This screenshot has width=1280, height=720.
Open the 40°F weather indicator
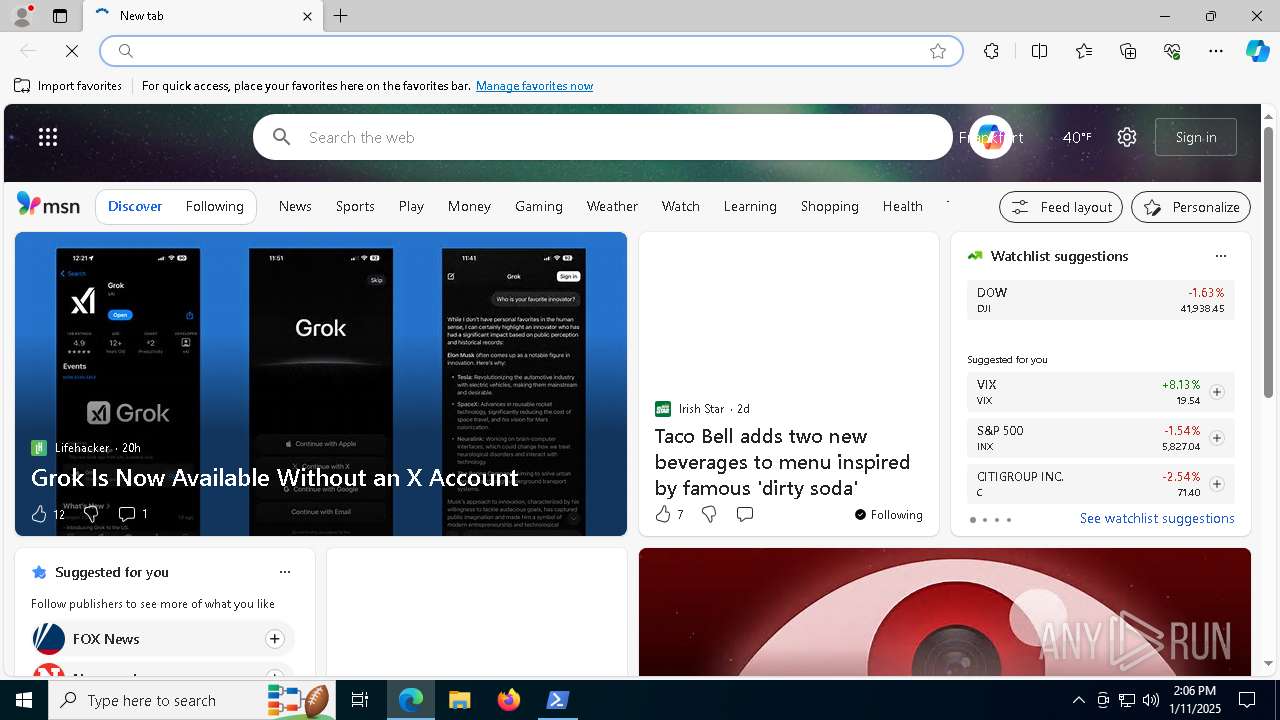[x=1076, y=137]
